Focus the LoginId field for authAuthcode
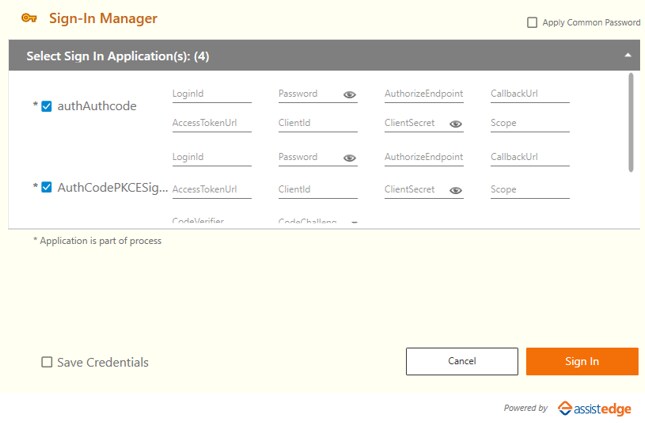645x423 pixels. [x=211, y=94]
